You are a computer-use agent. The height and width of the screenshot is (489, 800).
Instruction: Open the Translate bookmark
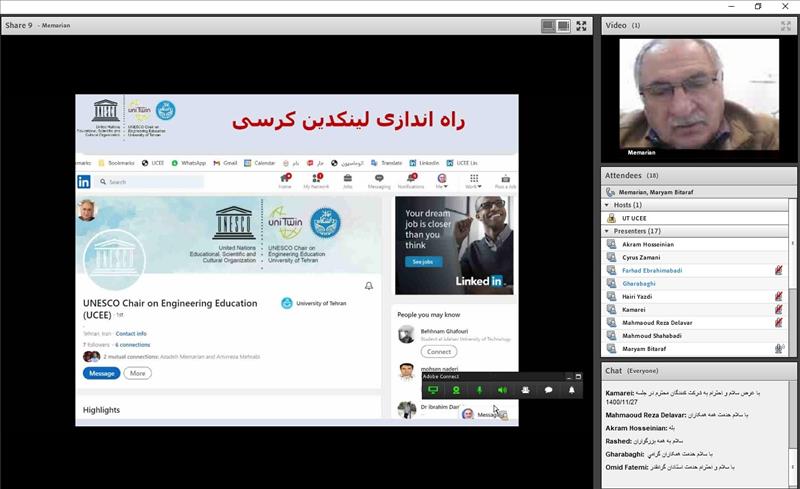point(386,163)
